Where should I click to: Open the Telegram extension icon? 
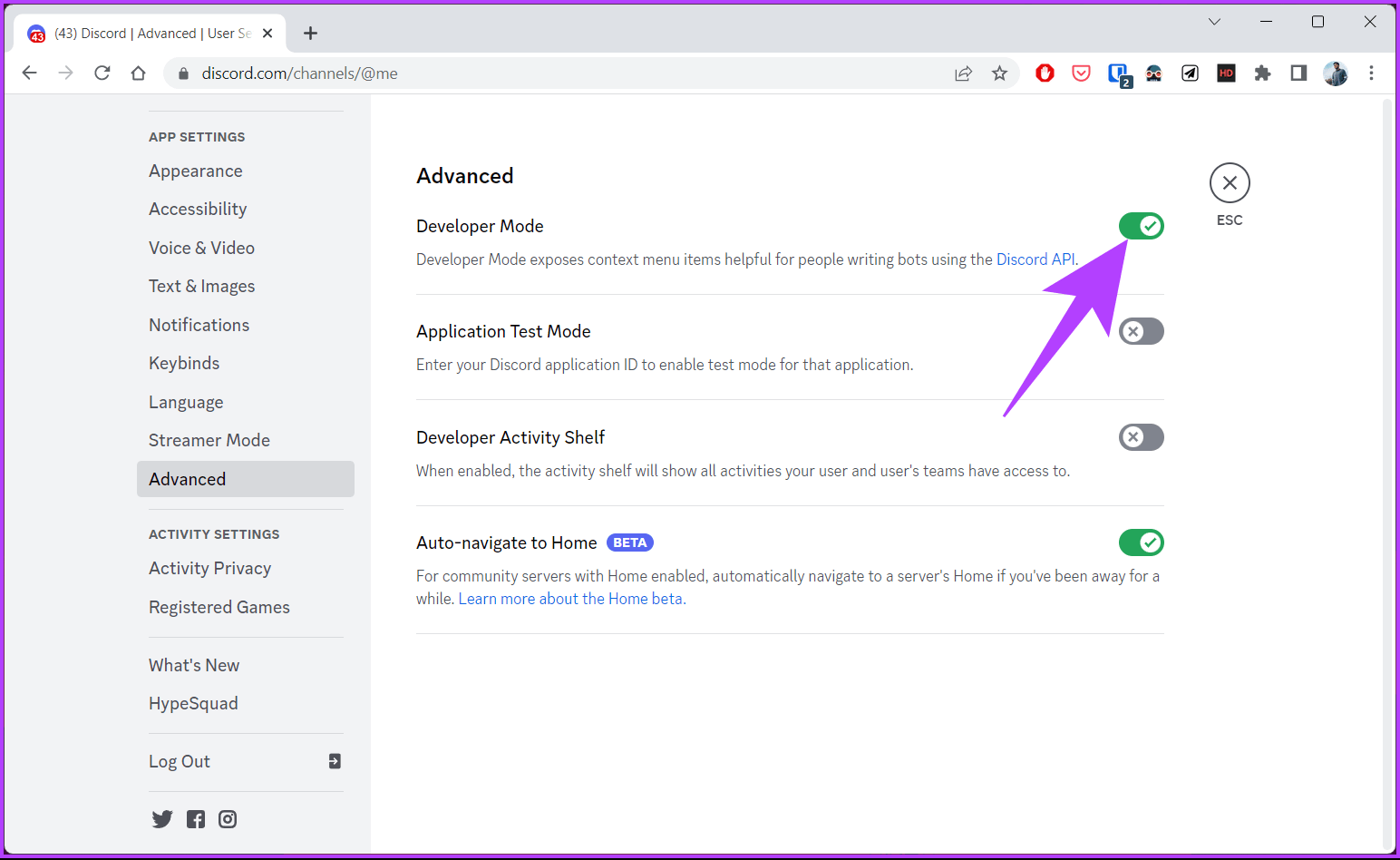[1190, 73]
